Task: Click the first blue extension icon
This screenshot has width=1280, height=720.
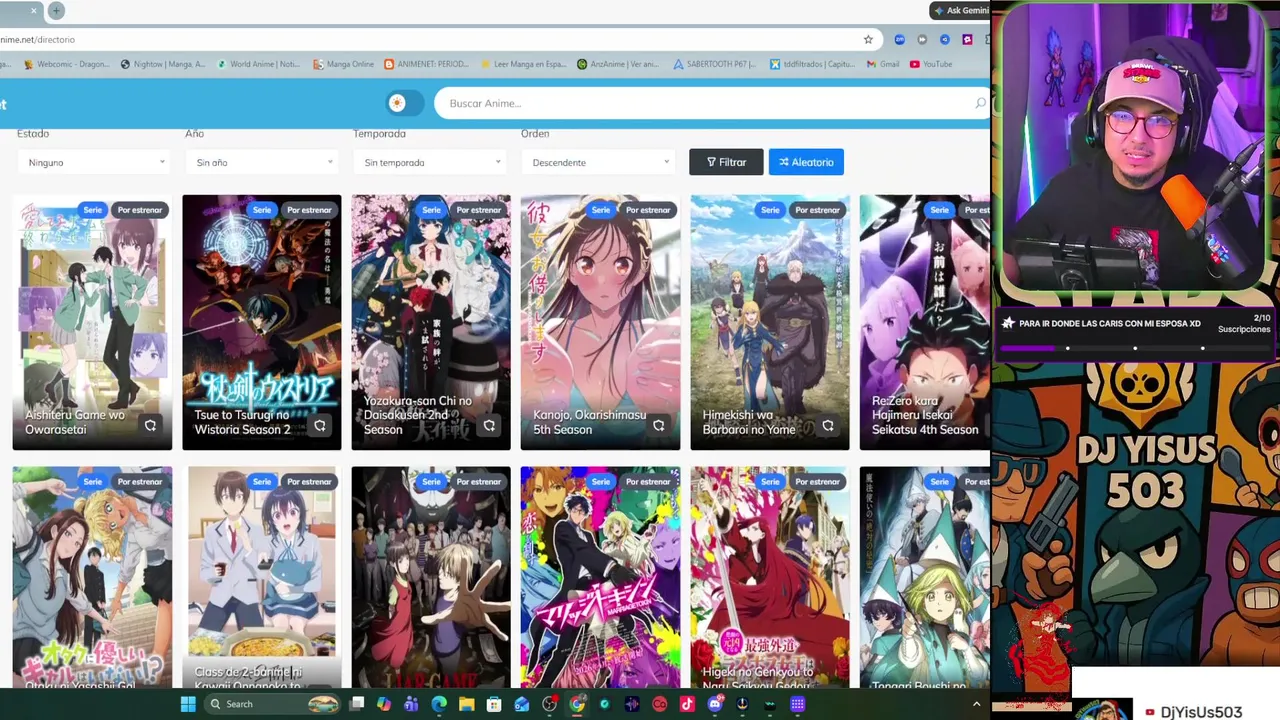Action: 900,39
